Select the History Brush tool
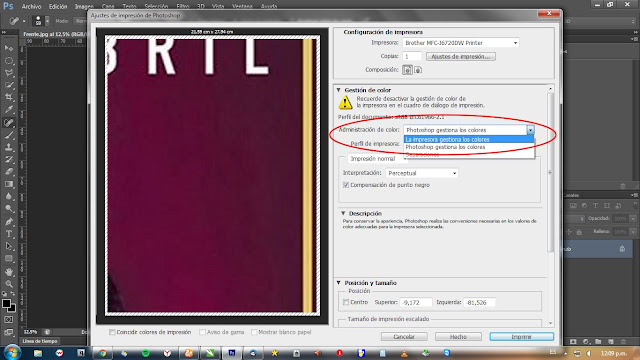The height and width of the screenshot is (360, 640). click(x=9, y=160)
